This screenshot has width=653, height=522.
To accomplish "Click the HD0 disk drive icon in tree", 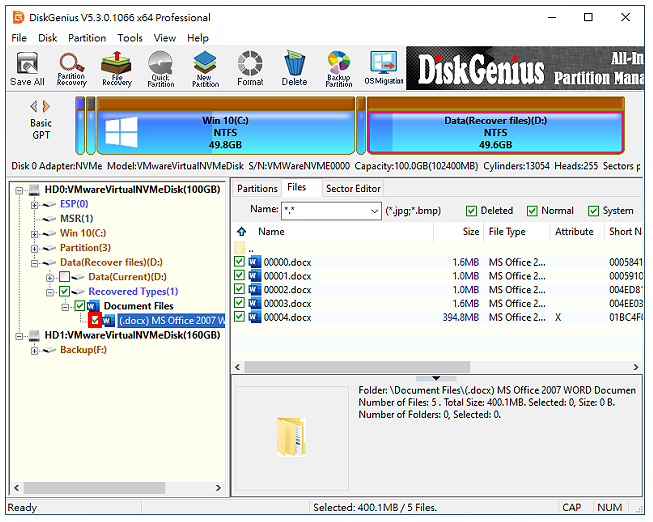I will [x=34, y=190].
